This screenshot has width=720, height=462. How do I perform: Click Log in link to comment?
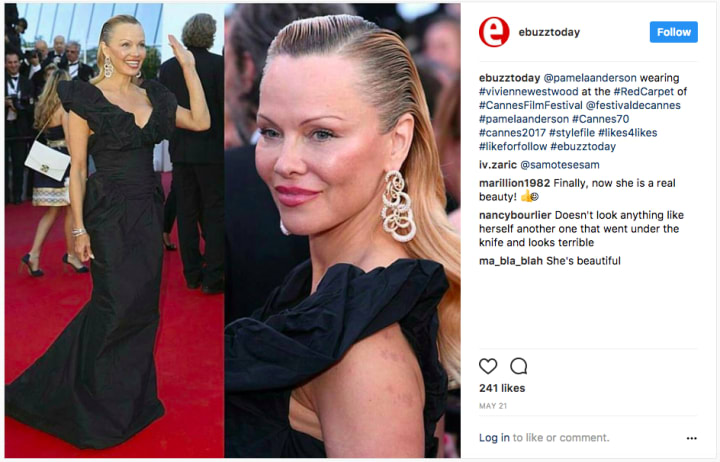pyautogui.click(x=494, y=438)
